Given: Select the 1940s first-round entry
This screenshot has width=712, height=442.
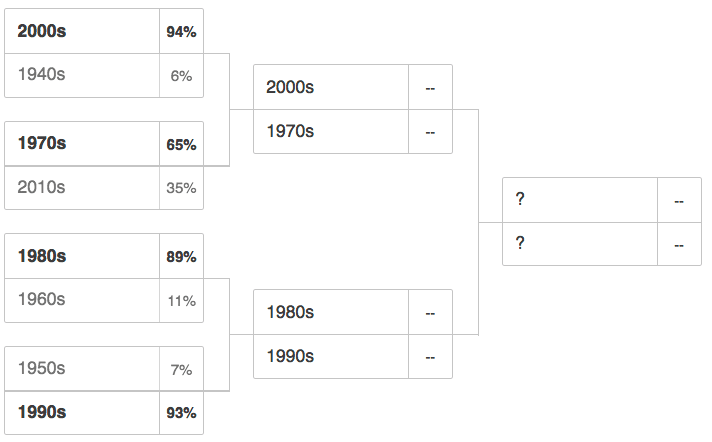Looking at the screenshot, I should tap(82, 75).
